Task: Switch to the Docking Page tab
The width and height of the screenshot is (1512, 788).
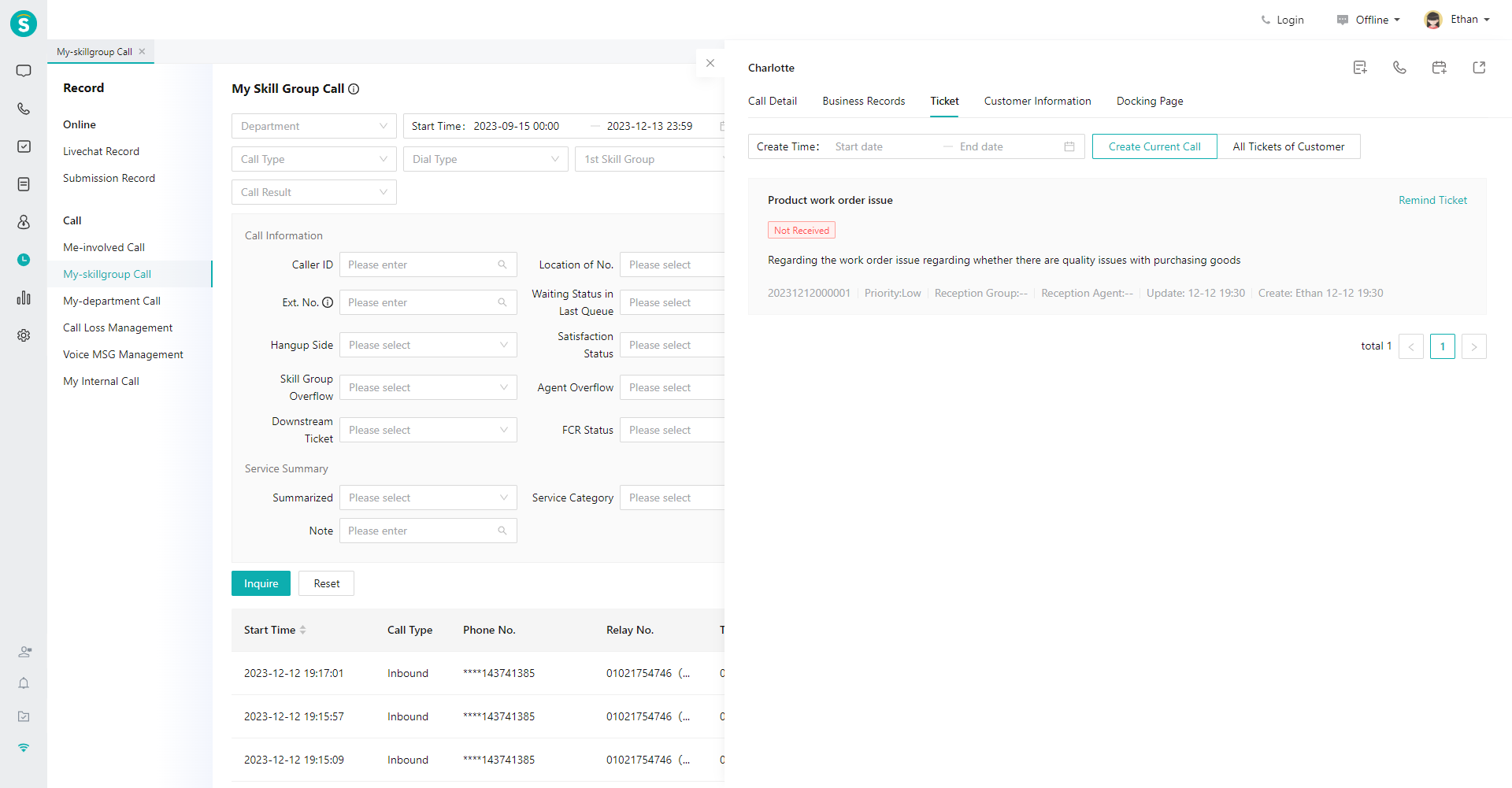Action: [1150, 101]
